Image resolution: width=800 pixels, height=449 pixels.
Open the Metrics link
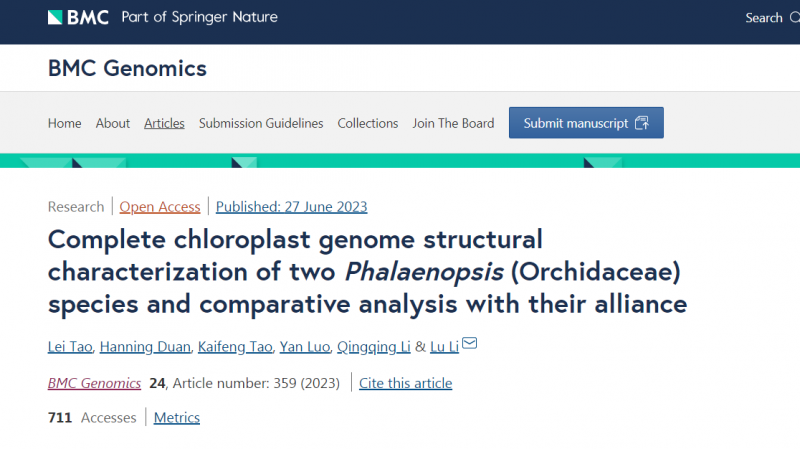[x=177, y=417]
